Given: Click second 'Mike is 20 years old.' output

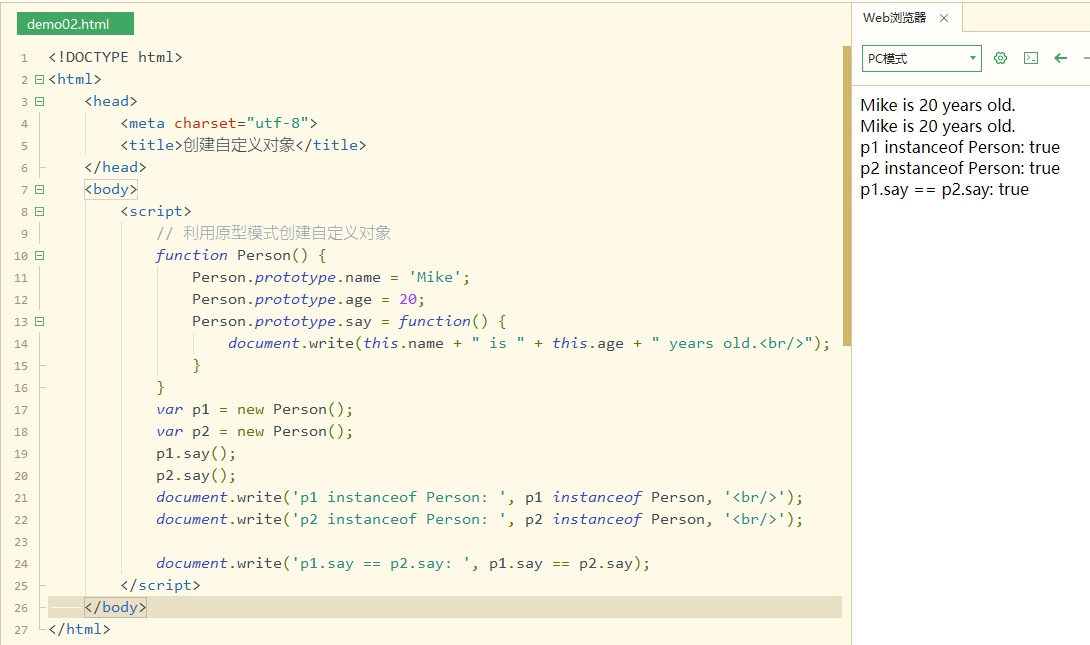Looking at the screenshot, I should (938, 126).
